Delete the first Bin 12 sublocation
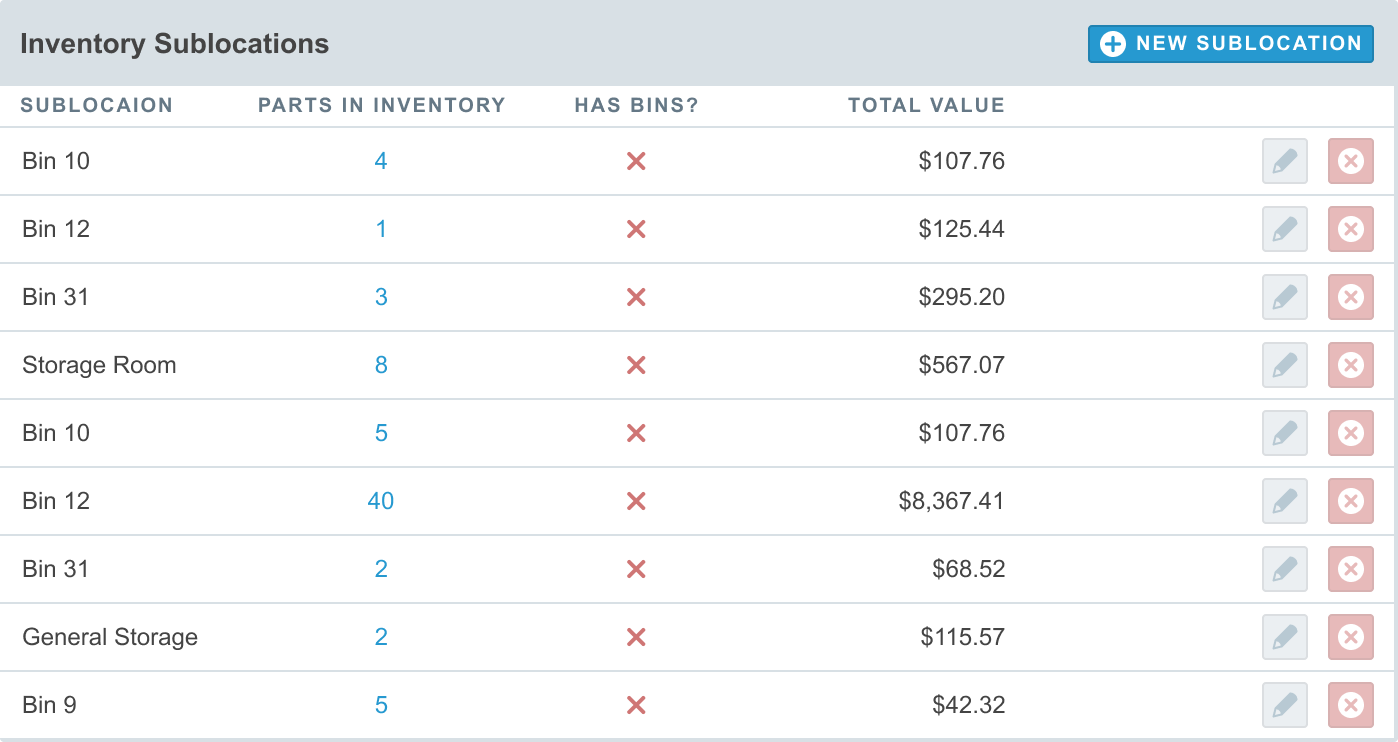Screen dimensions: 1398x742 pyautogui.click(x=1350, y=229)
